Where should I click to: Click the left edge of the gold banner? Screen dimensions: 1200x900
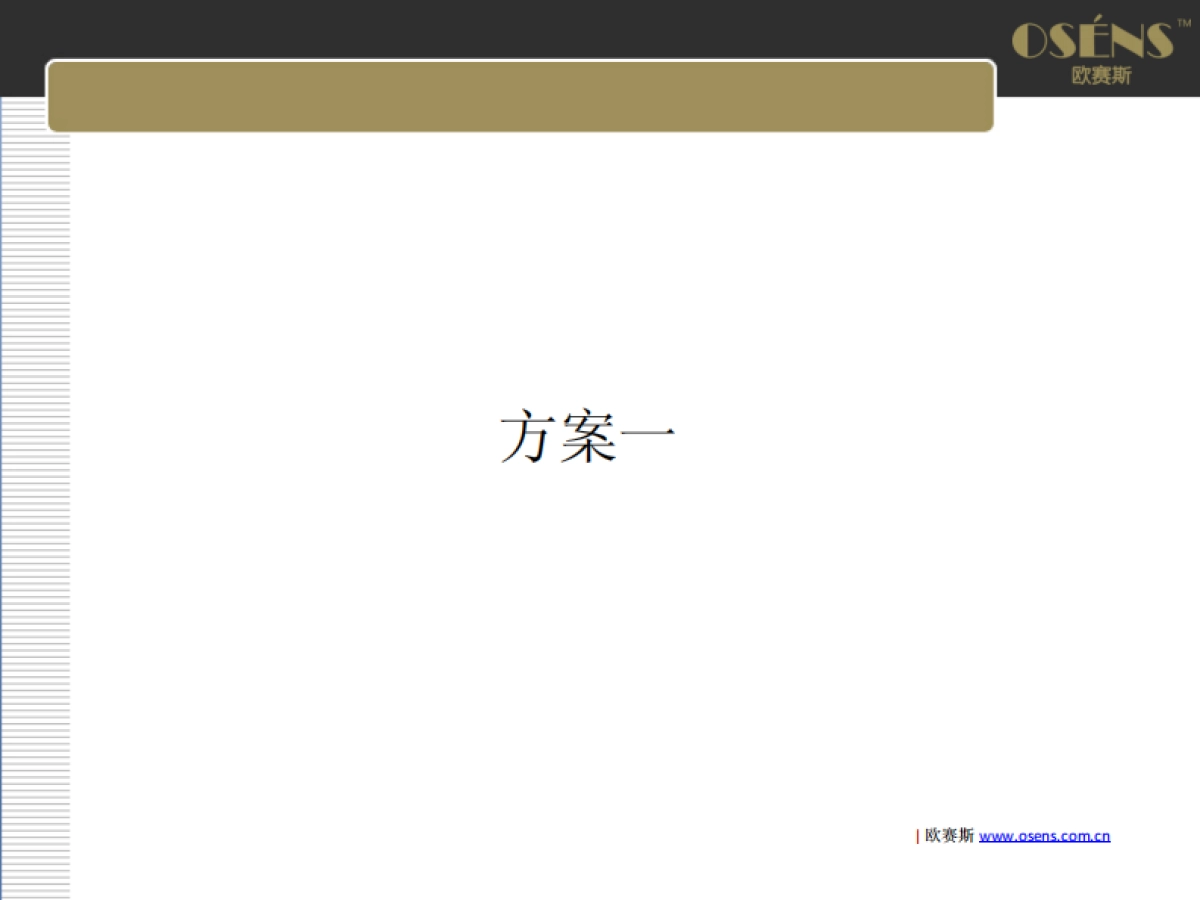point(52,96)
